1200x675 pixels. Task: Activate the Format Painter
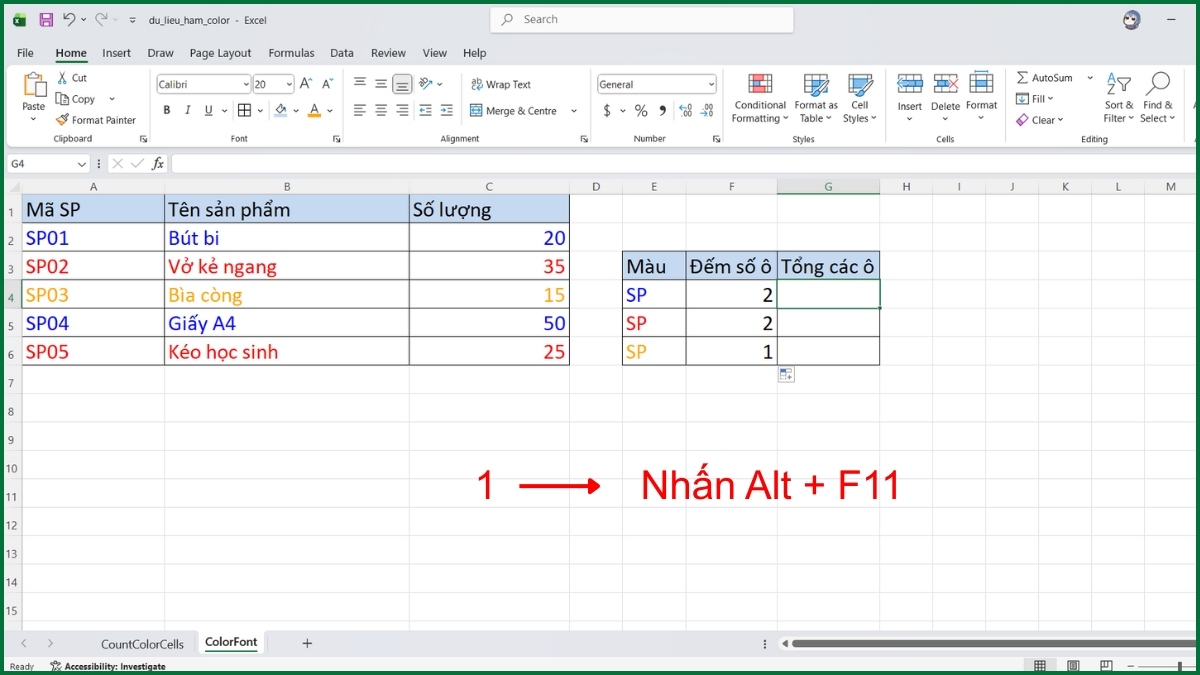96,119
